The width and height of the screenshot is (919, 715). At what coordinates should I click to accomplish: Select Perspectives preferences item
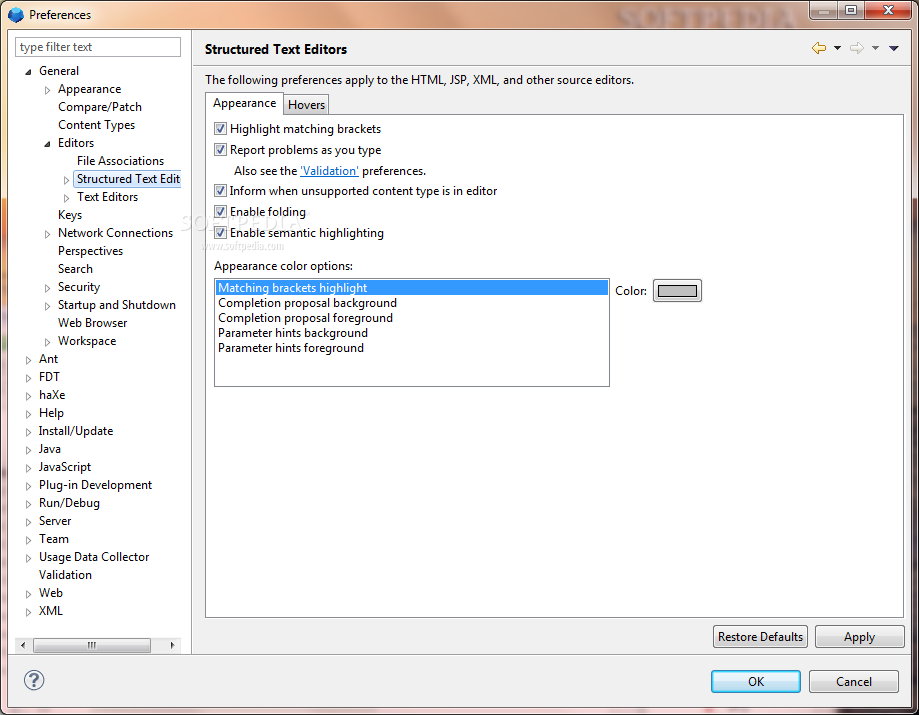(90, 251)
